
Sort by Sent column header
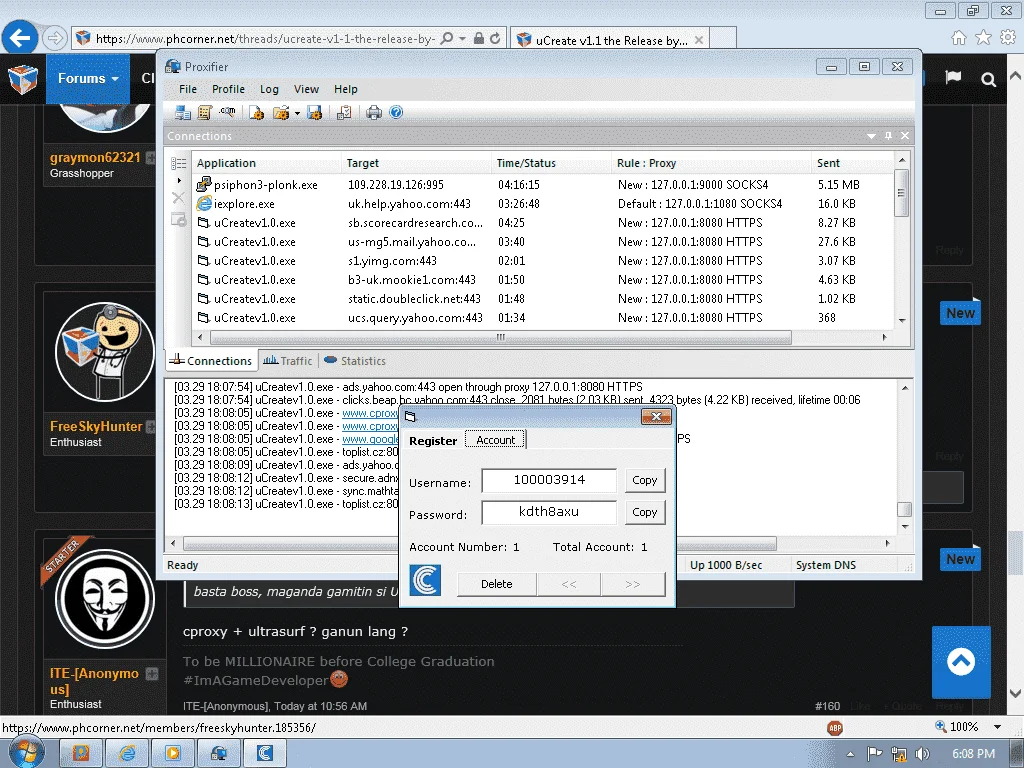coord(852,163)
